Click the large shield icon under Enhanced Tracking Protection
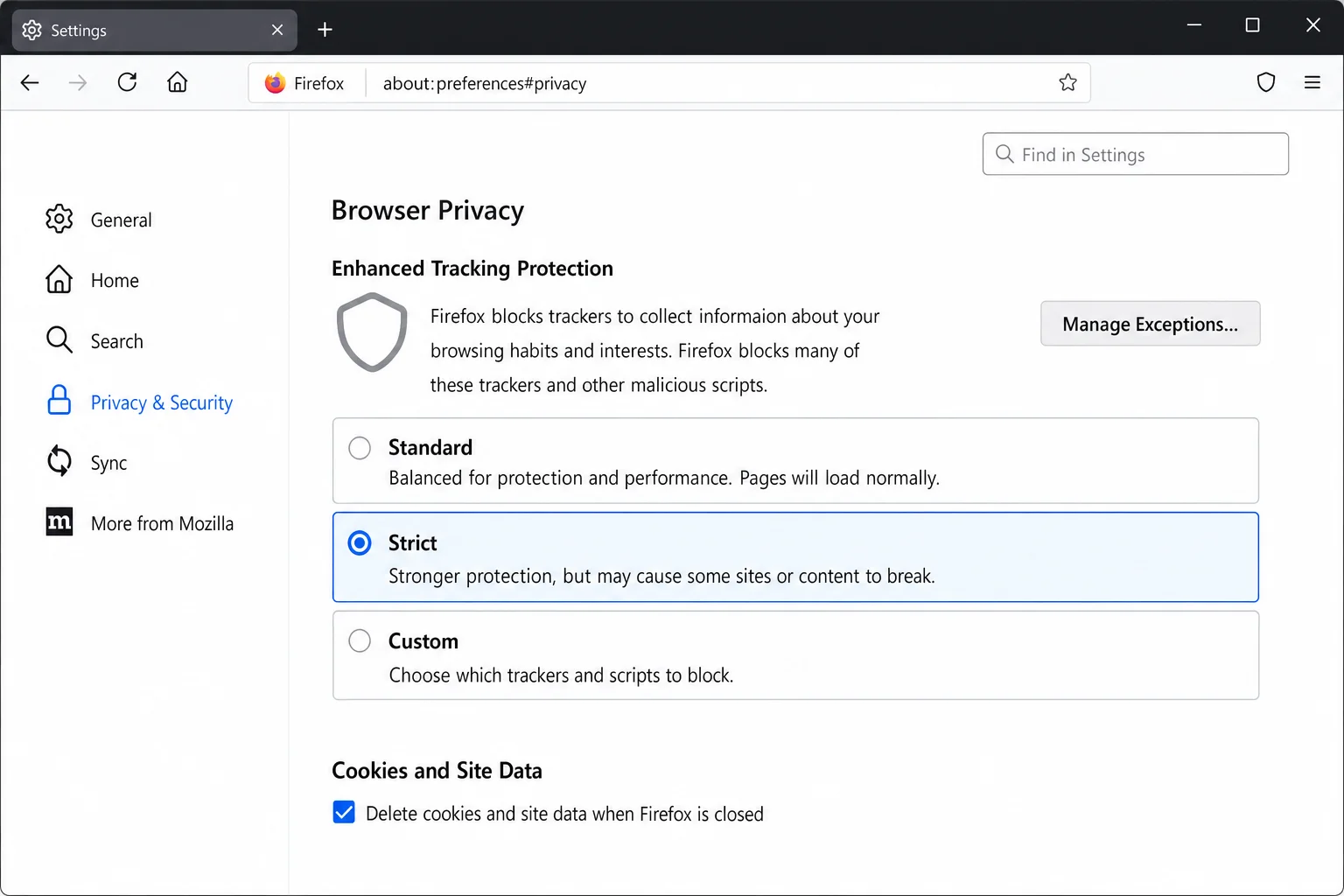Image resolution: width=1344 pixels, height=896 pixels. [372, 332]
